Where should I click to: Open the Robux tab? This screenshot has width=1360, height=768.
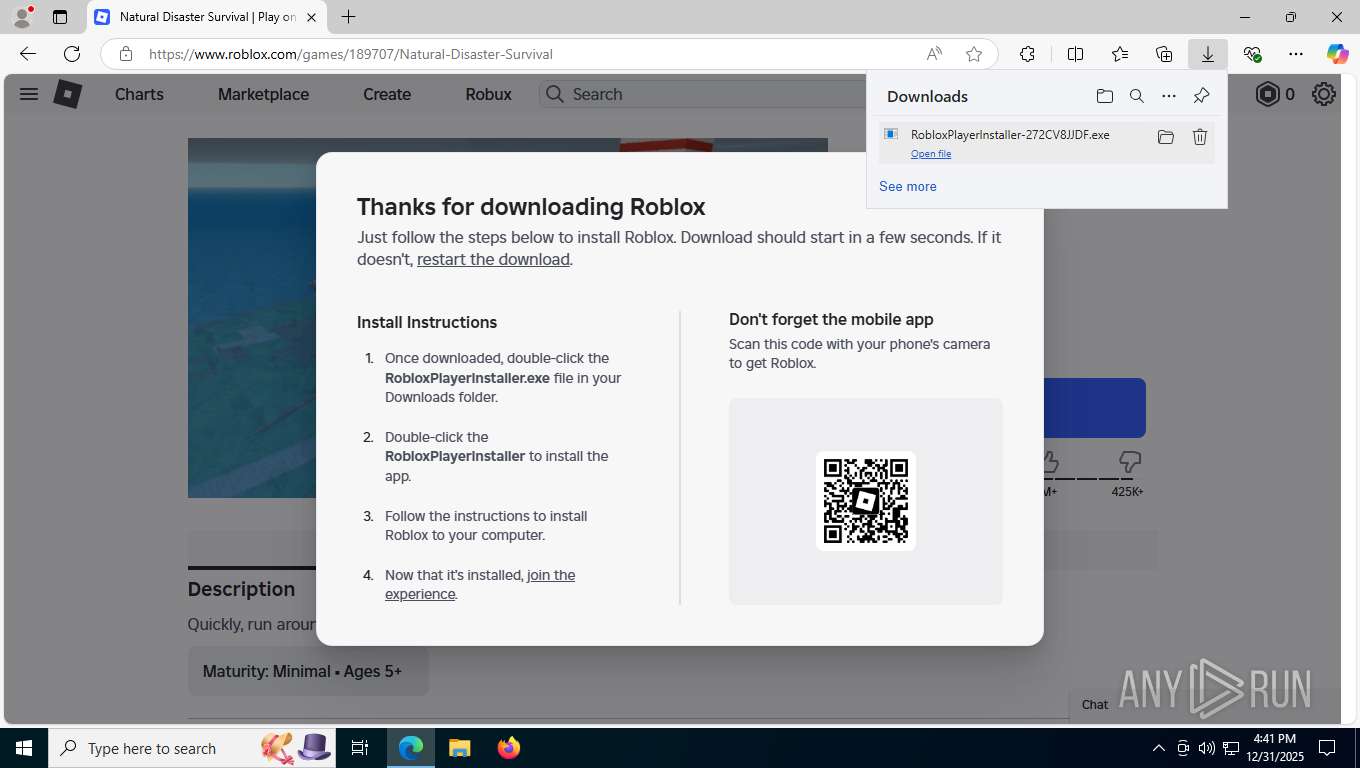point(488,94)
